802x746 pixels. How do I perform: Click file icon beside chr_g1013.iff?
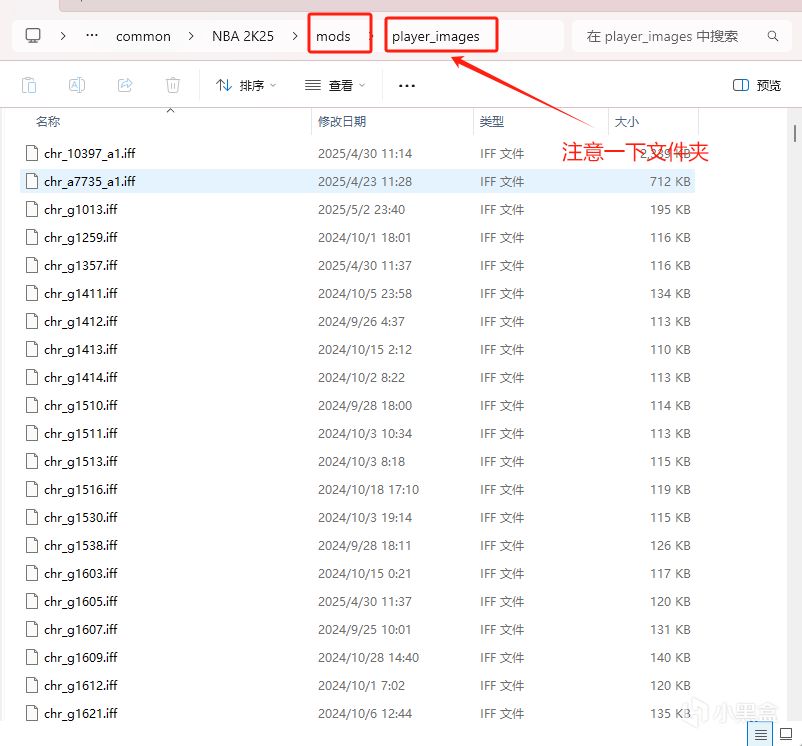(32, 210)
